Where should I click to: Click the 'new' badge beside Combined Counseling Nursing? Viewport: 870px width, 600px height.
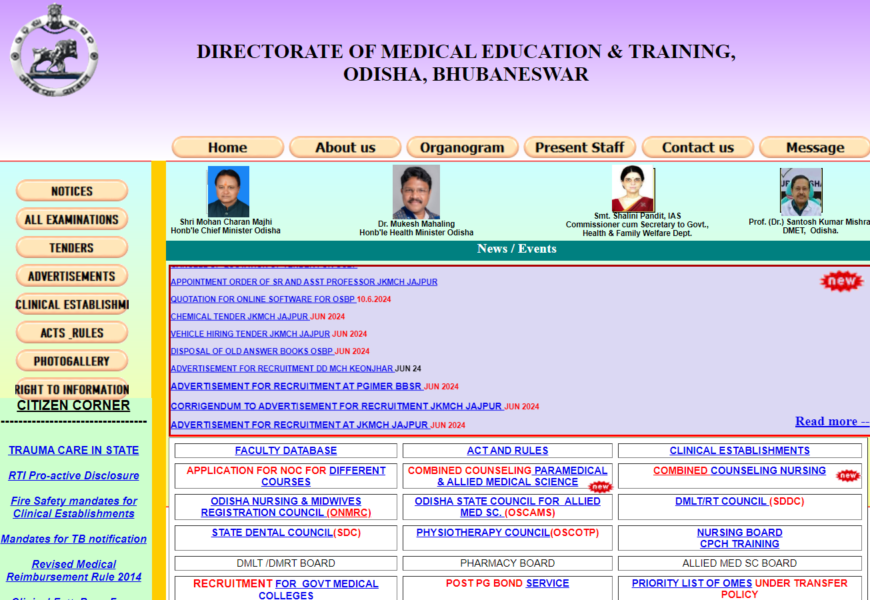(x=848, y=476)
